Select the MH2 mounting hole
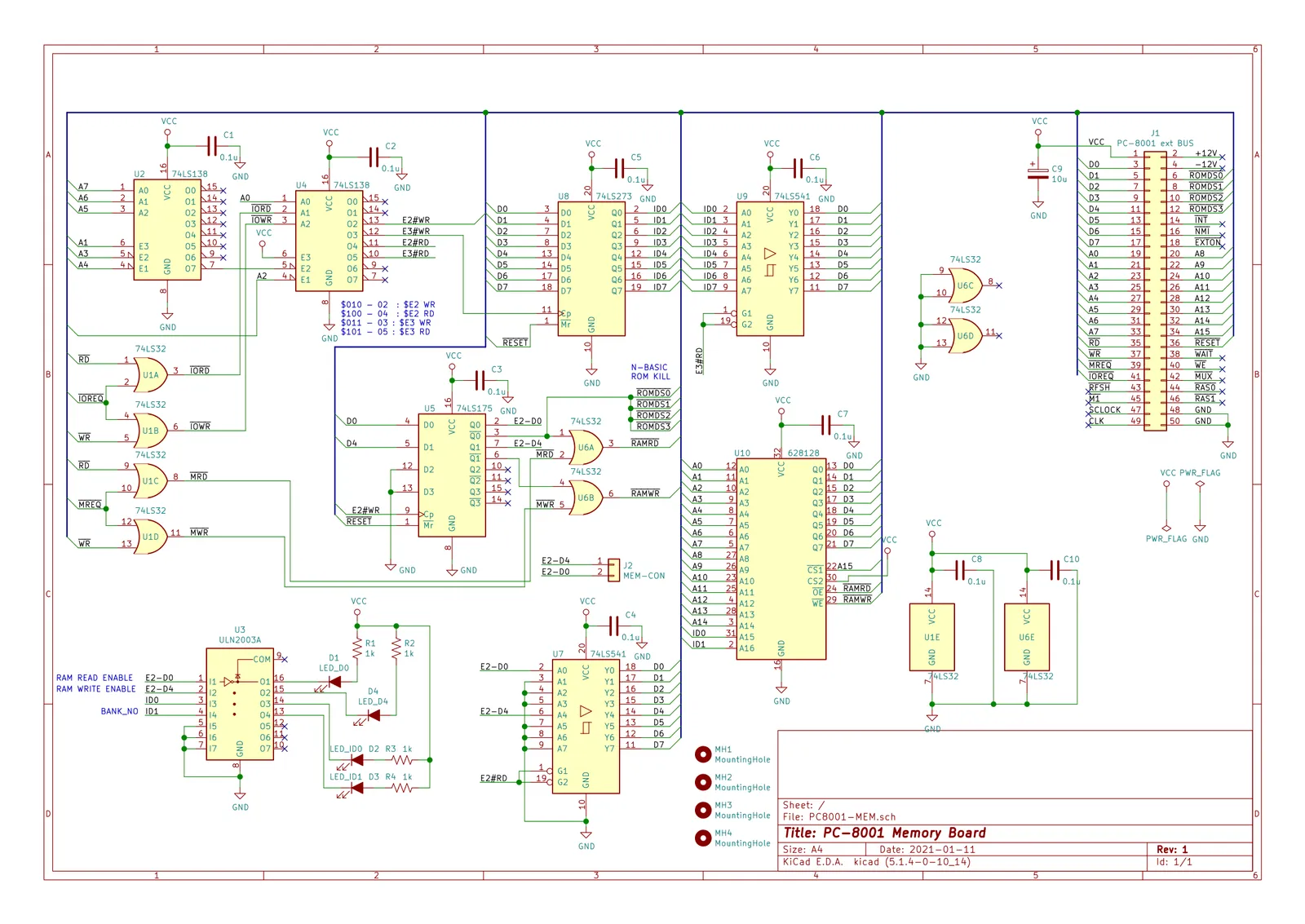 click(x=703, y=781)
